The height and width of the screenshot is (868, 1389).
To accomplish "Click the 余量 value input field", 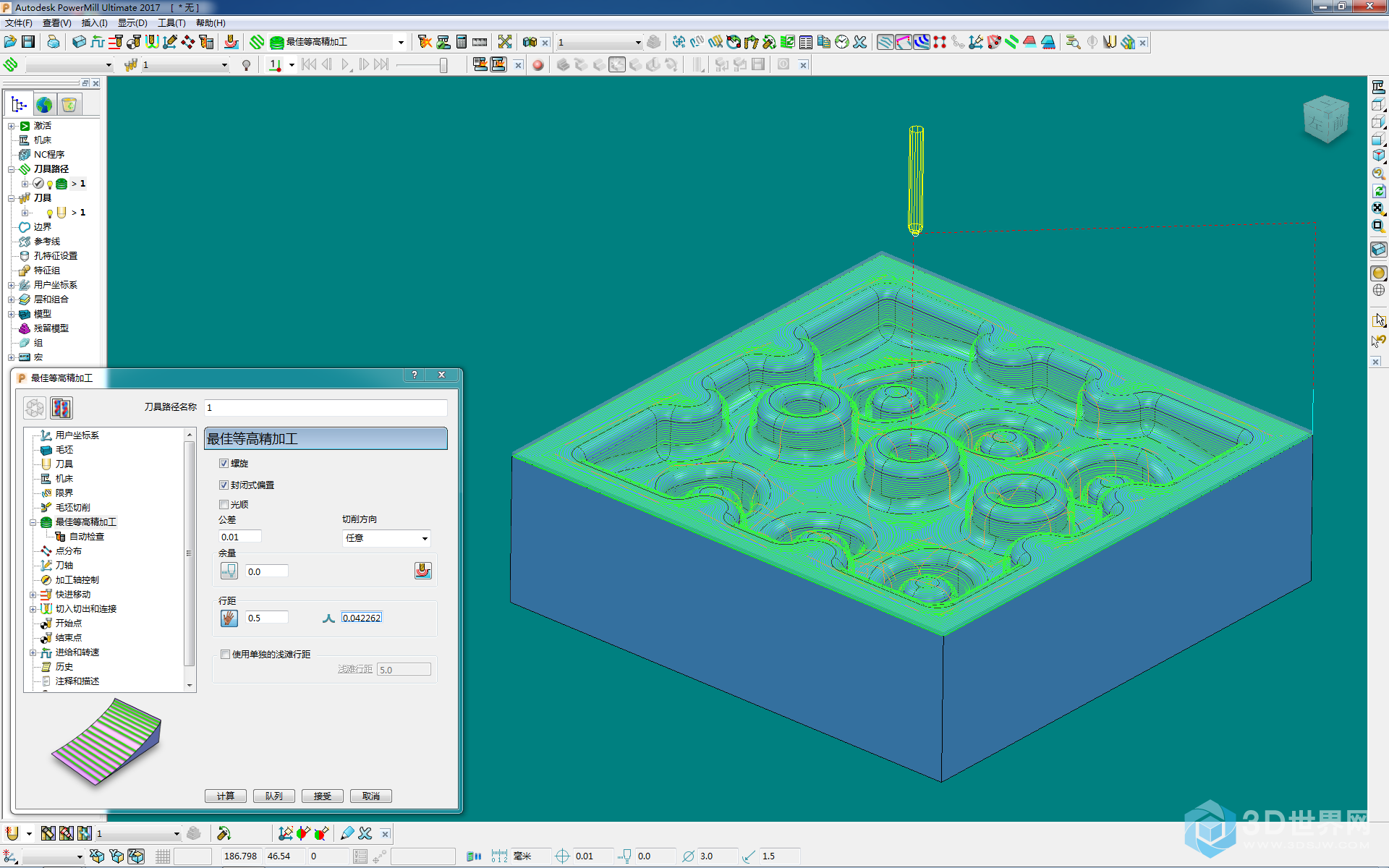I will click(x=263, y=571).
